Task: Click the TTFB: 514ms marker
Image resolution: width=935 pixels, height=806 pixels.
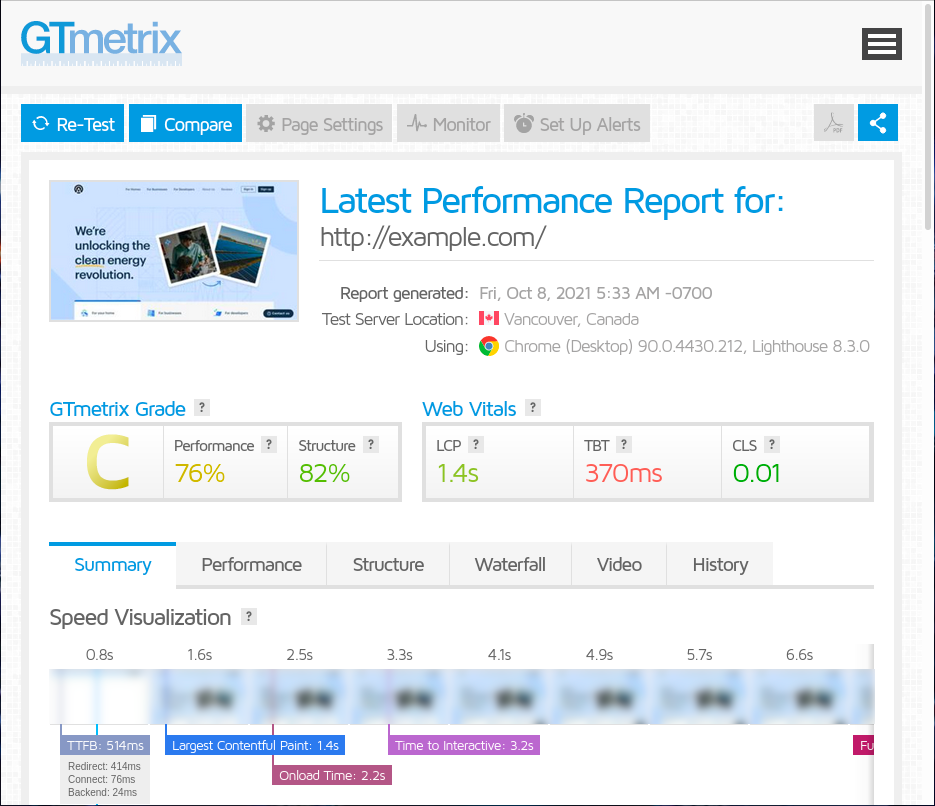Action: coord(106,745)
